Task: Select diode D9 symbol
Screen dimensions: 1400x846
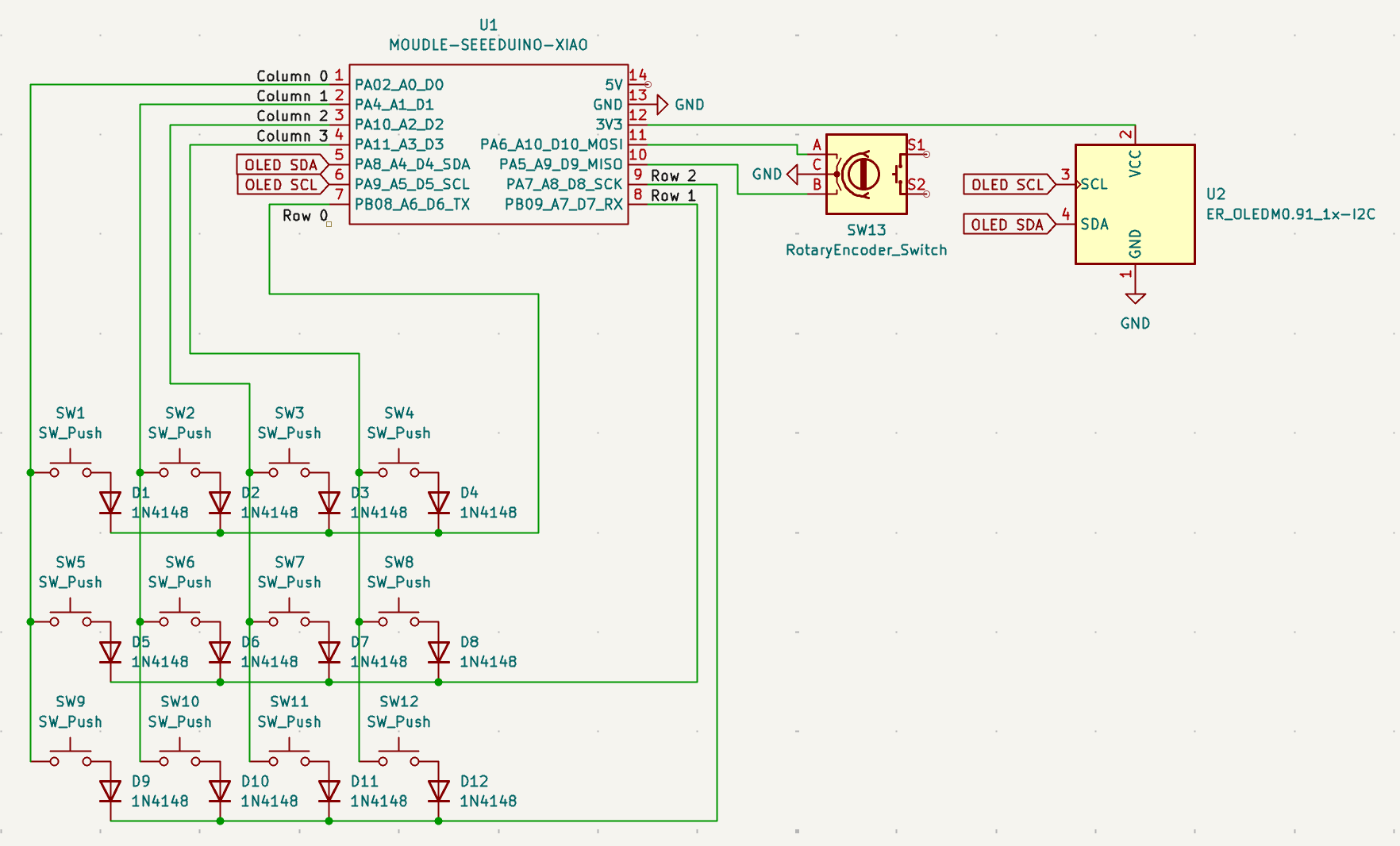Action: coord(110,791)
